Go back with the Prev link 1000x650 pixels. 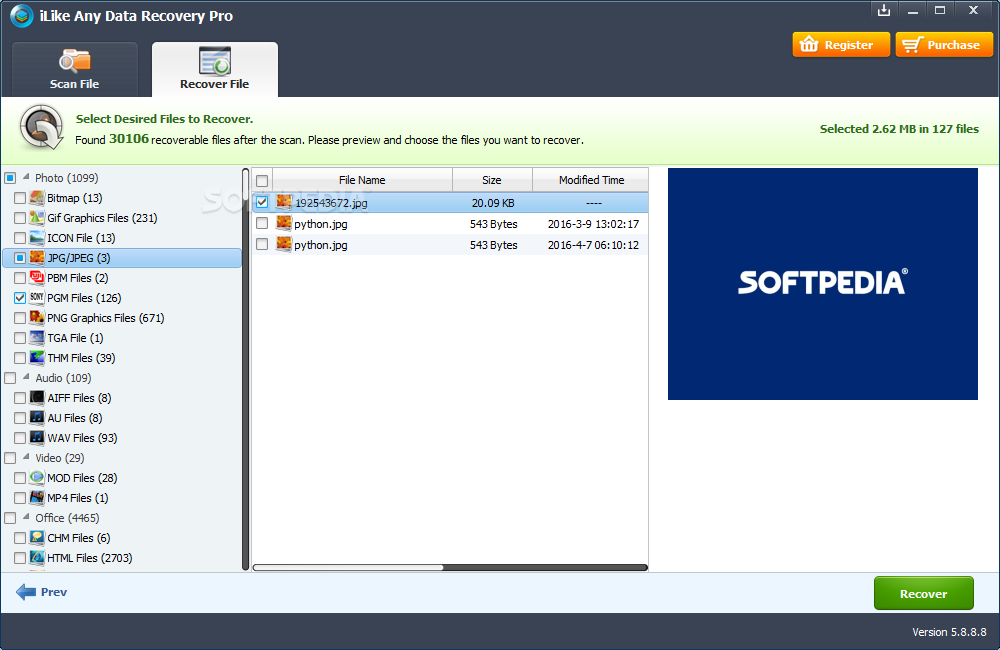54,592
